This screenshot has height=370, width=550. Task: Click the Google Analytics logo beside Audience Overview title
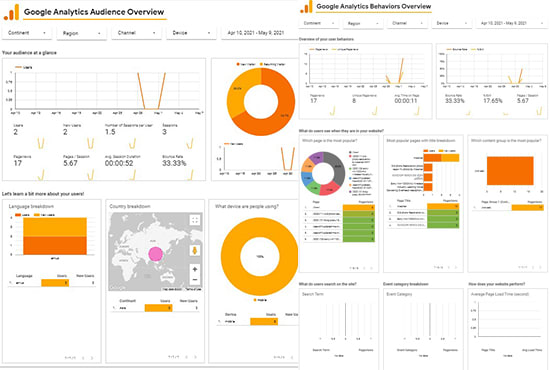pos(11,12)
